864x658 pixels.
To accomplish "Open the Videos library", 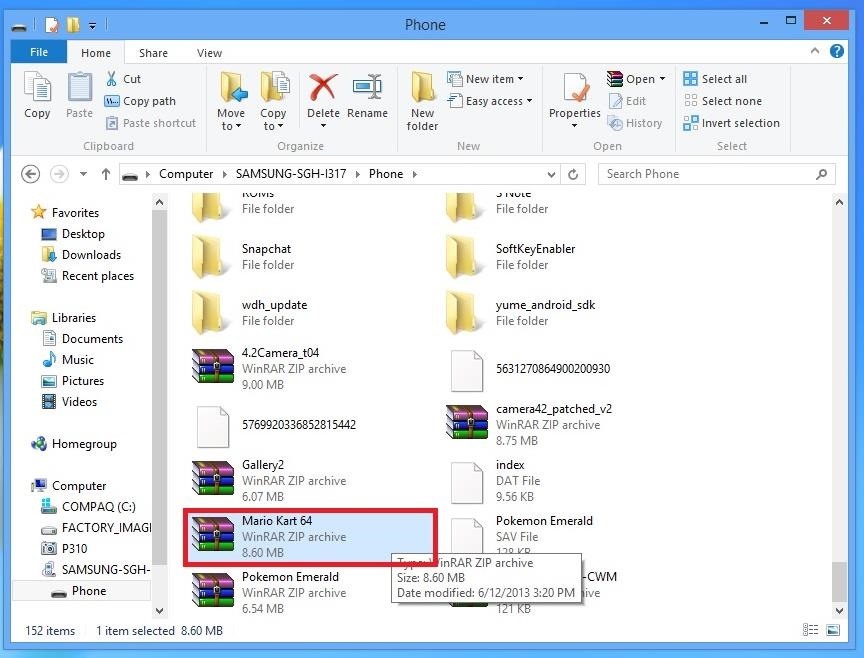I will coord(69,401).
